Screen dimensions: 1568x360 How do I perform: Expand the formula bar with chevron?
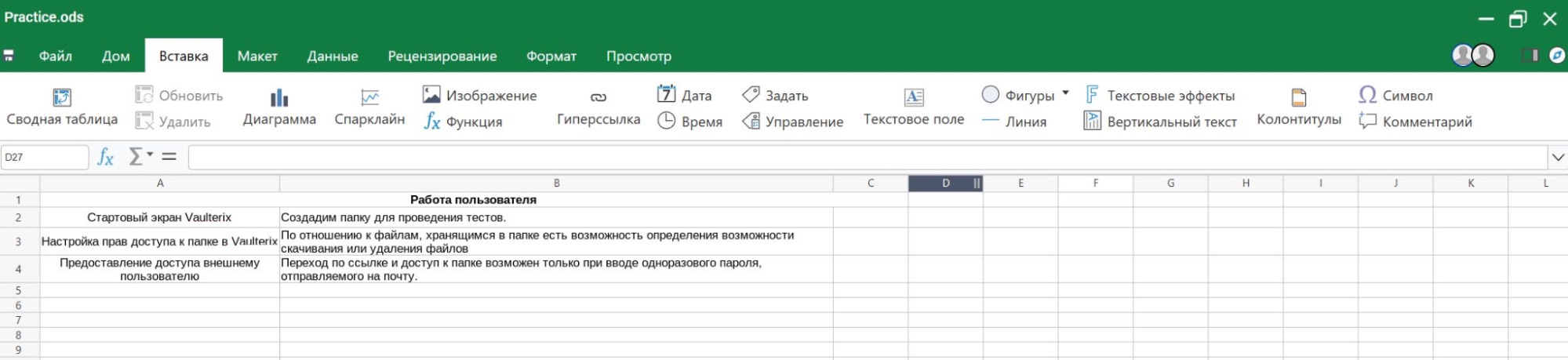pyautogui.click(x=1557, y=158)
